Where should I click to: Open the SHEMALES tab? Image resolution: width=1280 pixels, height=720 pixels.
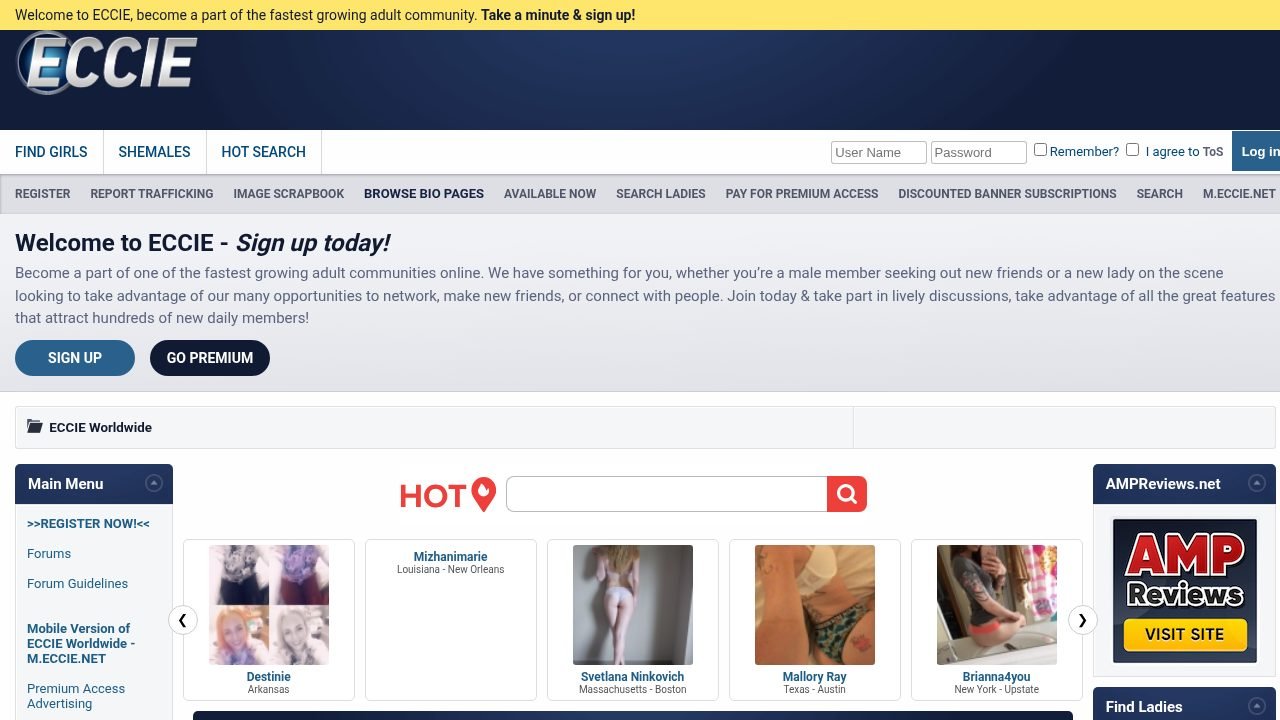pos(154,152)
